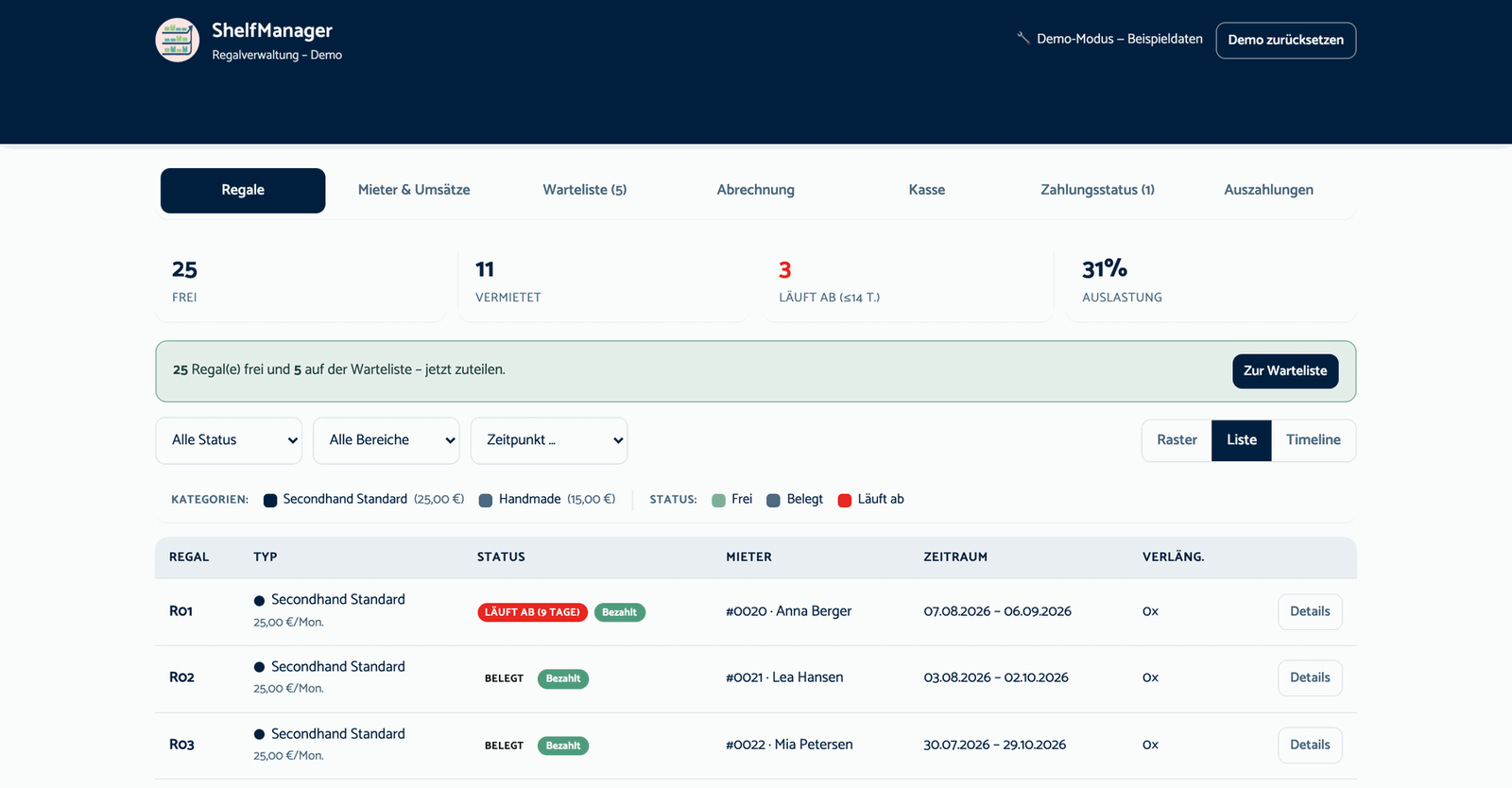Click the 25 Frei stat card
1512x788 pixels.
coord(301,283)
